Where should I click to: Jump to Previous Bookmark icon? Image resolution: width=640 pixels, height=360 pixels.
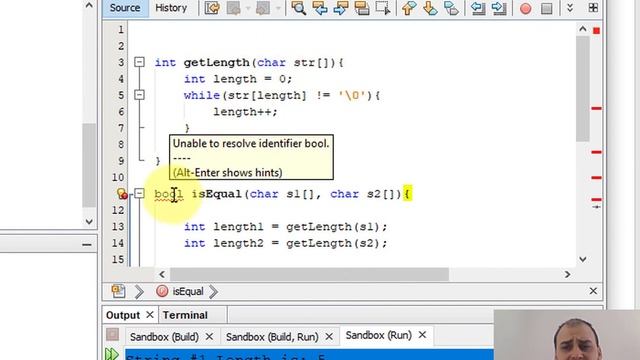tap(409, 8)
